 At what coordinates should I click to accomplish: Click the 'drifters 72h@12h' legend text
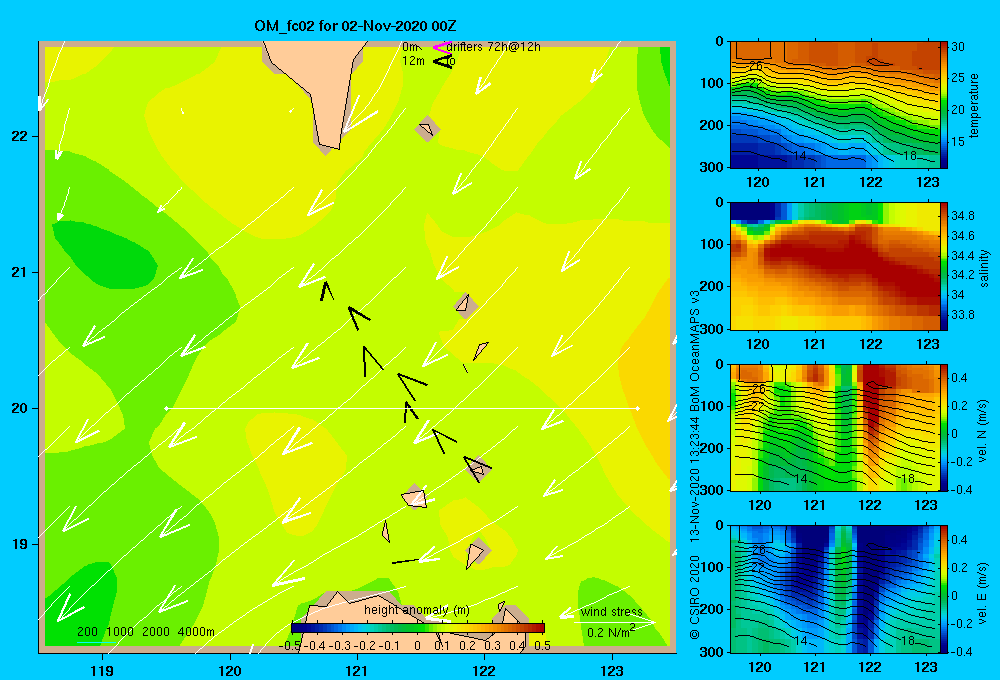pyautogui.click(x=493, y=47)
